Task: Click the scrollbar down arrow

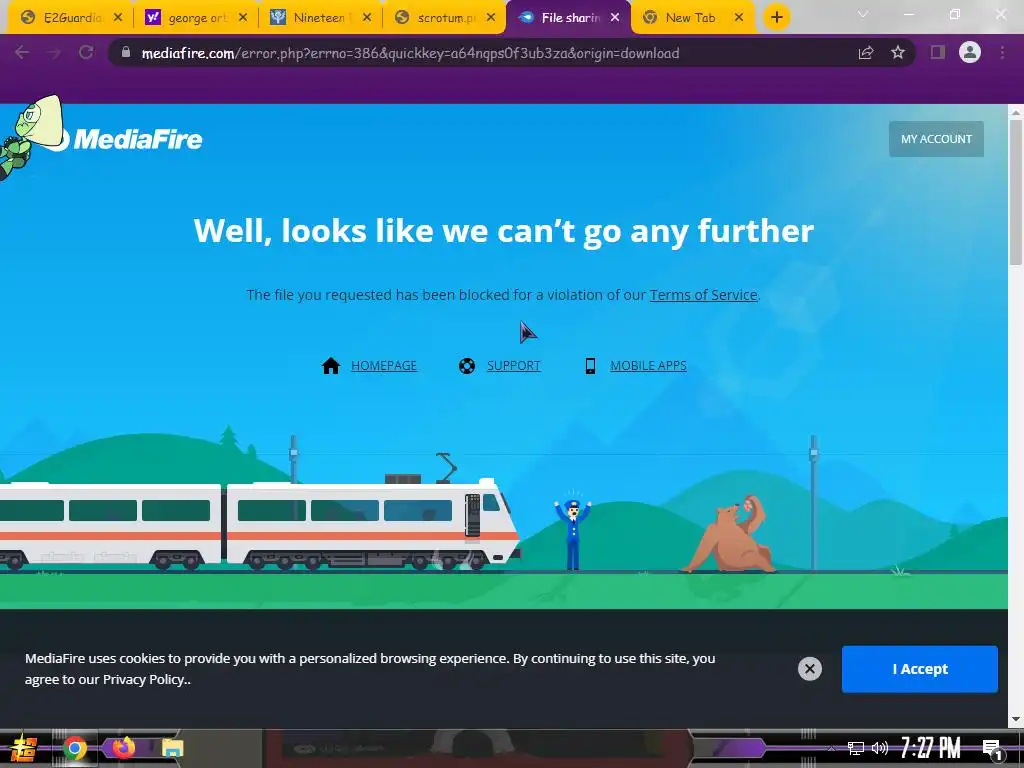Action: [1016, 720]
